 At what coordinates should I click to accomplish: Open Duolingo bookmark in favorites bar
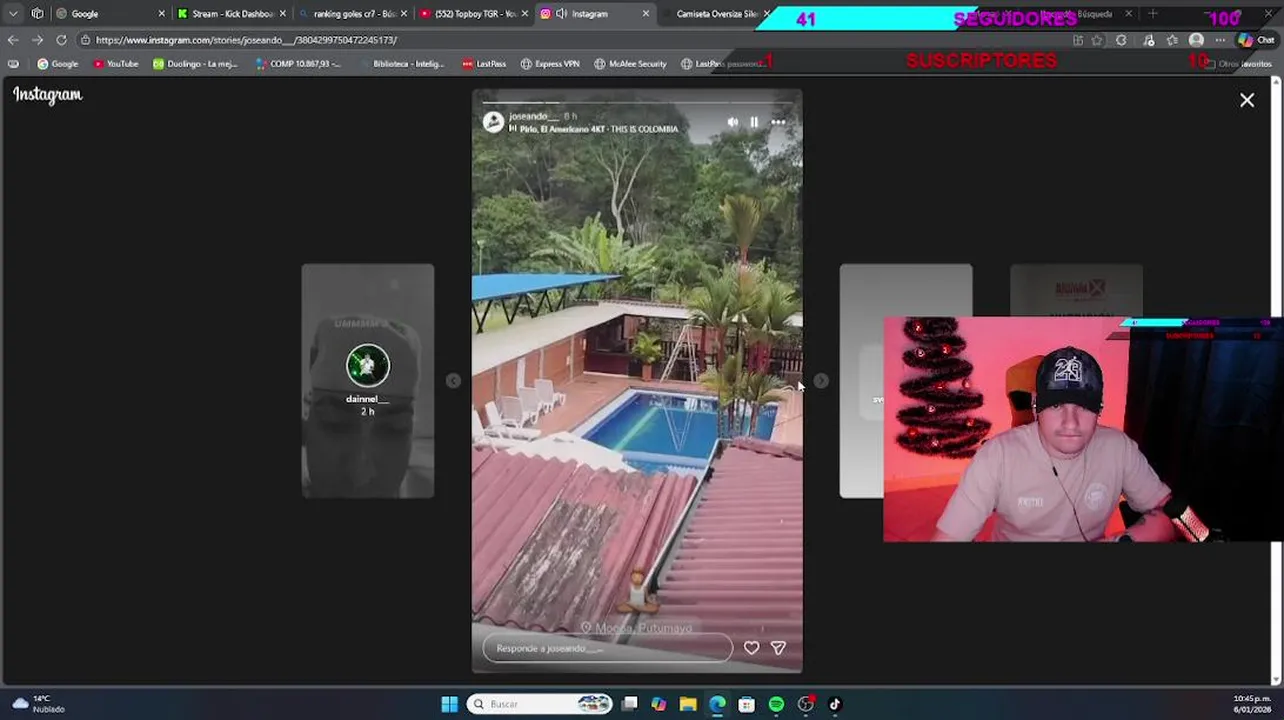click(195, 63)
